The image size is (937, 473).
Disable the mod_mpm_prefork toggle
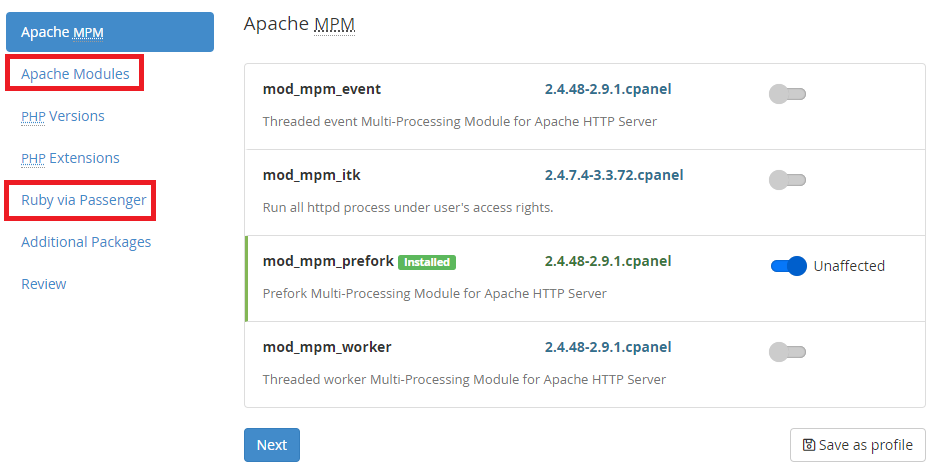pos(789,266)
